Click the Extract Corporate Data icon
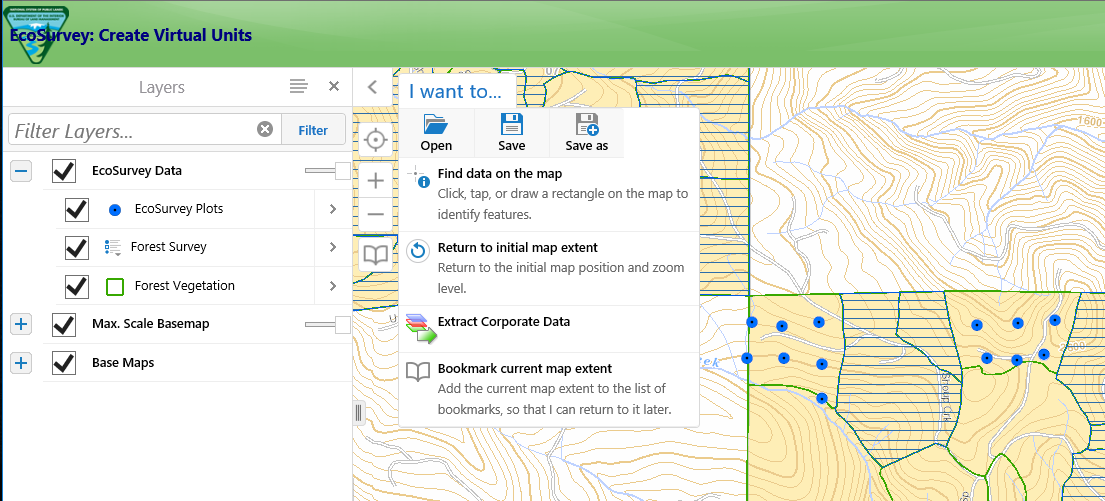Image resolution: width=1105 pixels, height=501 pixels. point(421,328)
